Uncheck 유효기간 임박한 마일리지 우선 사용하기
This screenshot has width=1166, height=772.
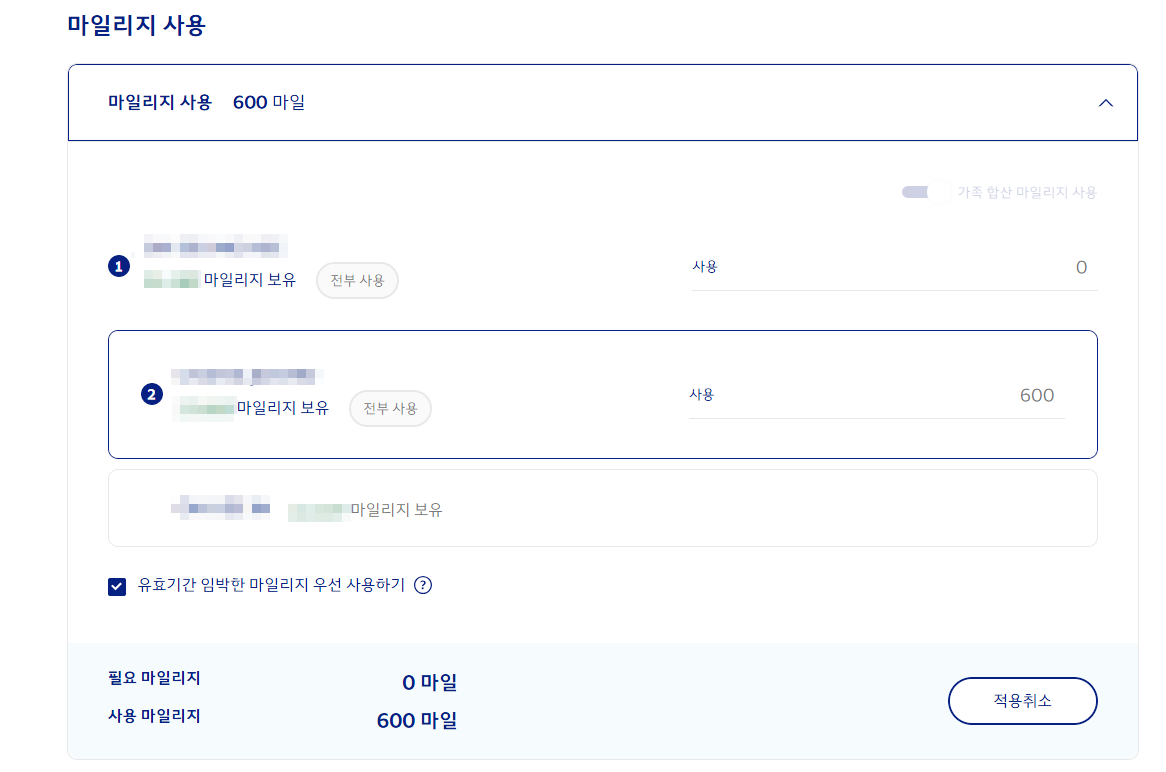coord(117,586)
